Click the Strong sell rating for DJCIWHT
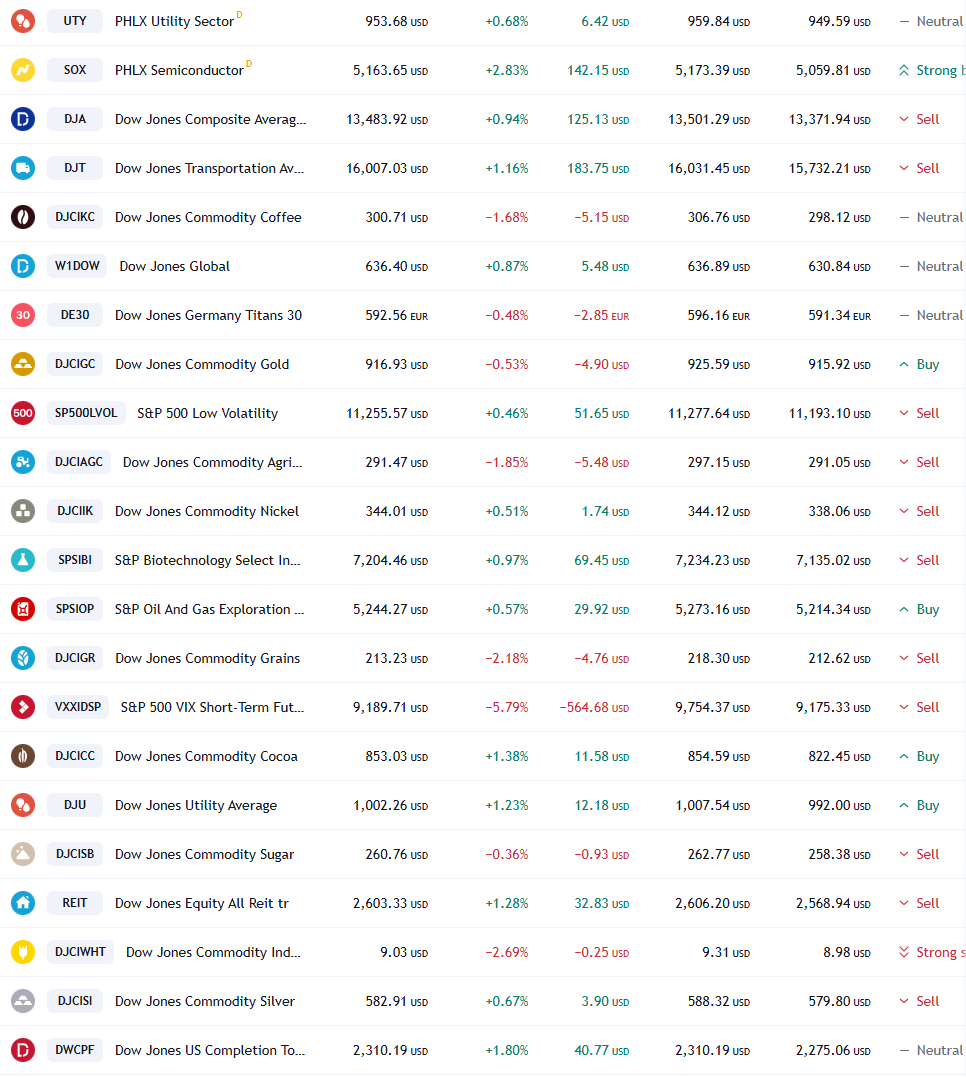 (932, 952)
